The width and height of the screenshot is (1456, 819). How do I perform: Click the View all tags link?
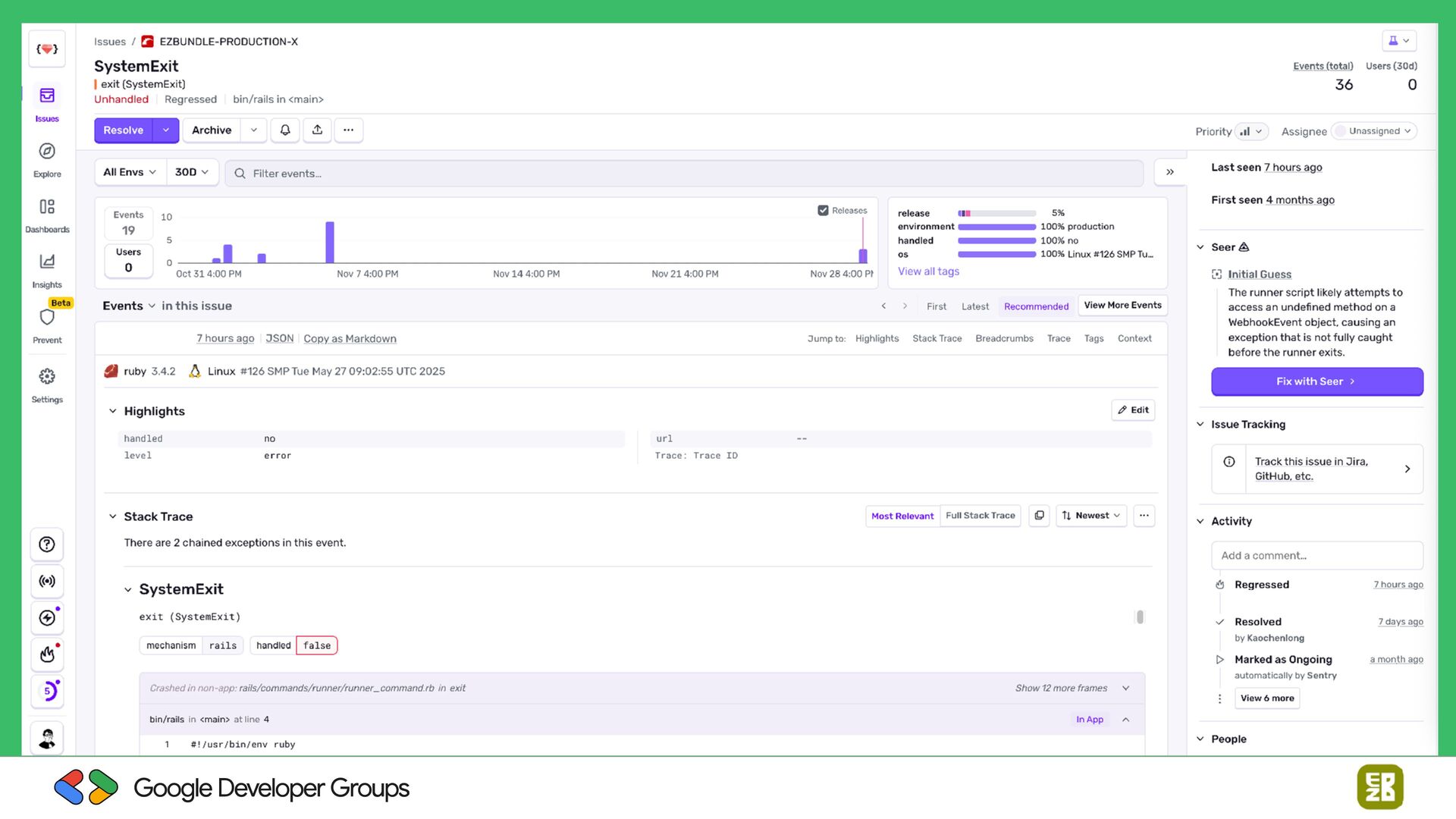pyautogui.click(x=928, y=271)
